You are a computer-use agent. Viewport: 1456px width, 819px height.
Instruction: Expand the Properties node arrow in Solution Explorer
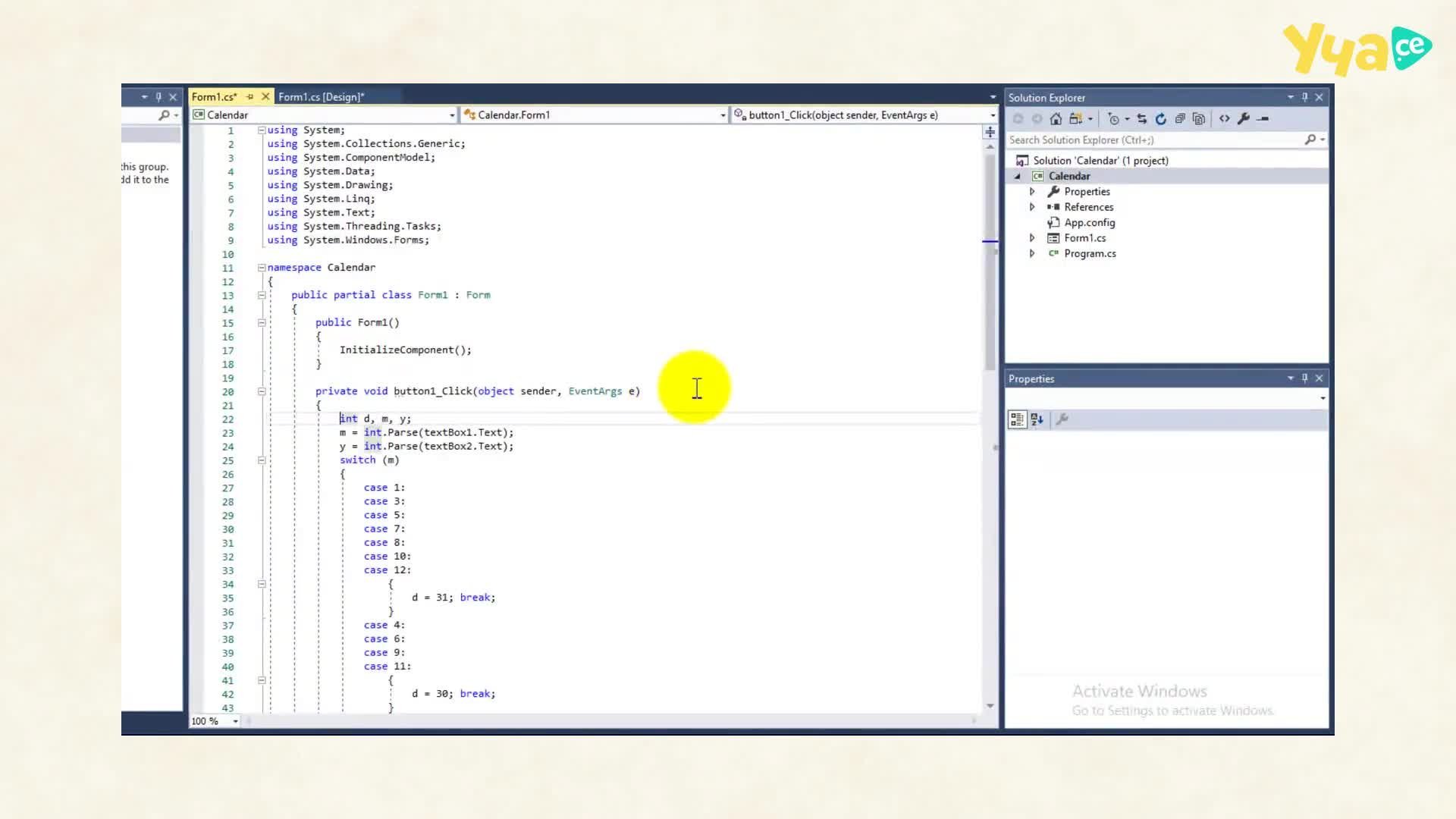(1032, 191)
